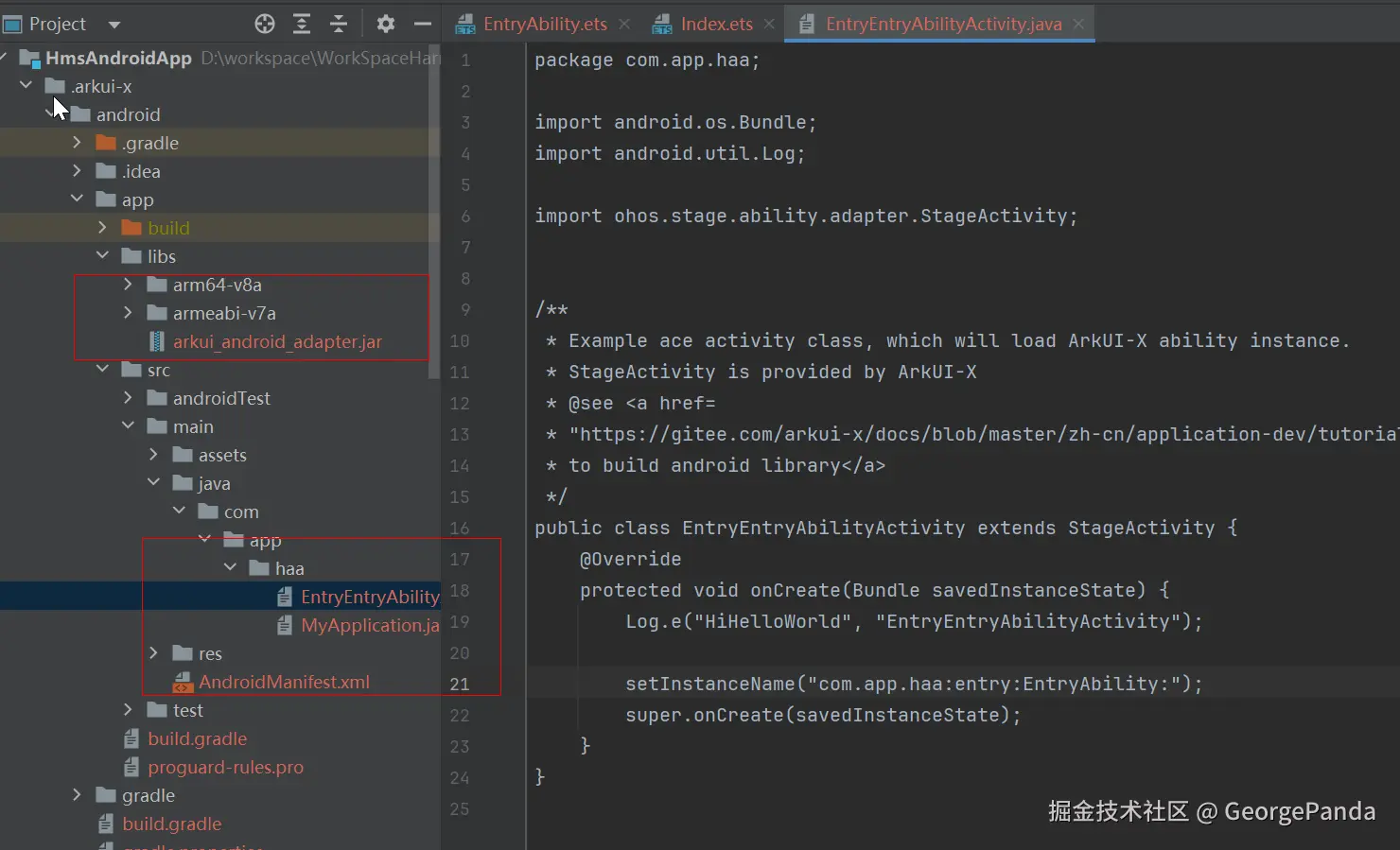Open the Project view dropdown
Image resolution: width=1400 pixels, height=850 pixels.
click(114, 25)
